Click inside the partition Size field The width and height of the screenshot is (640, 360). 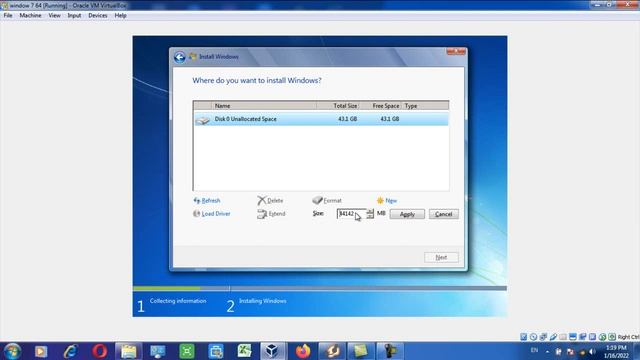click(x=351, y=213)
